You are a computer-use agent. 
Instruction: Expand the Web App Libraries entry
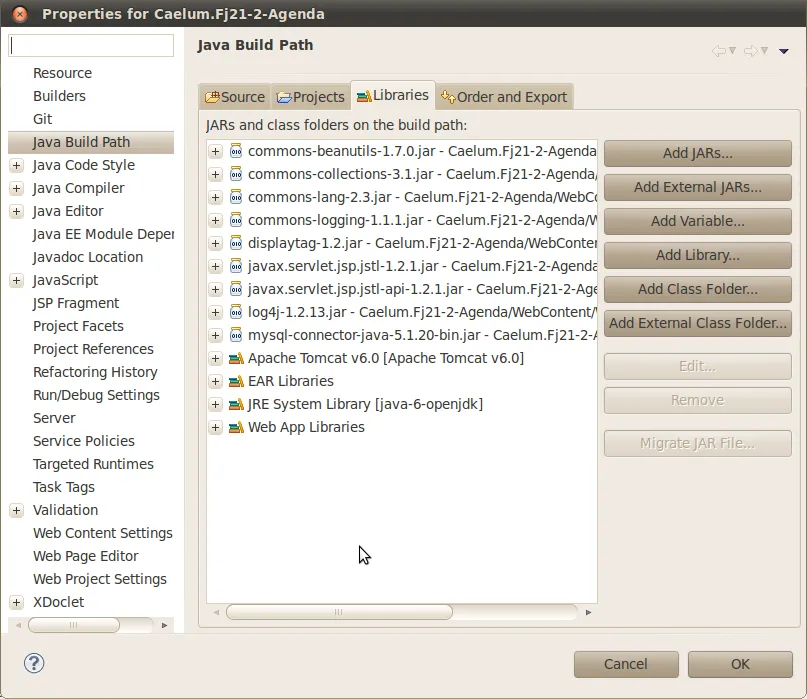coord(215,428)
